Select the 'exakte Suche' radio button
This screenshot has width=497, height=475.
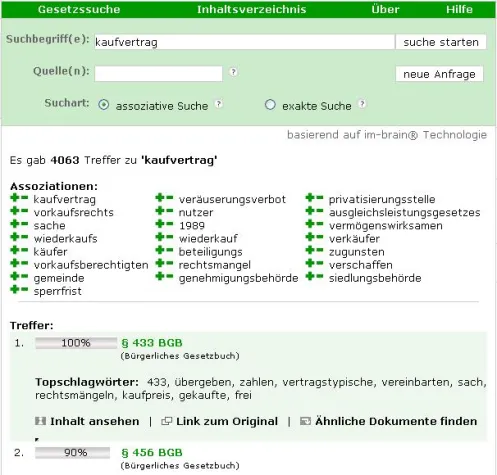[x=270, y=105]
